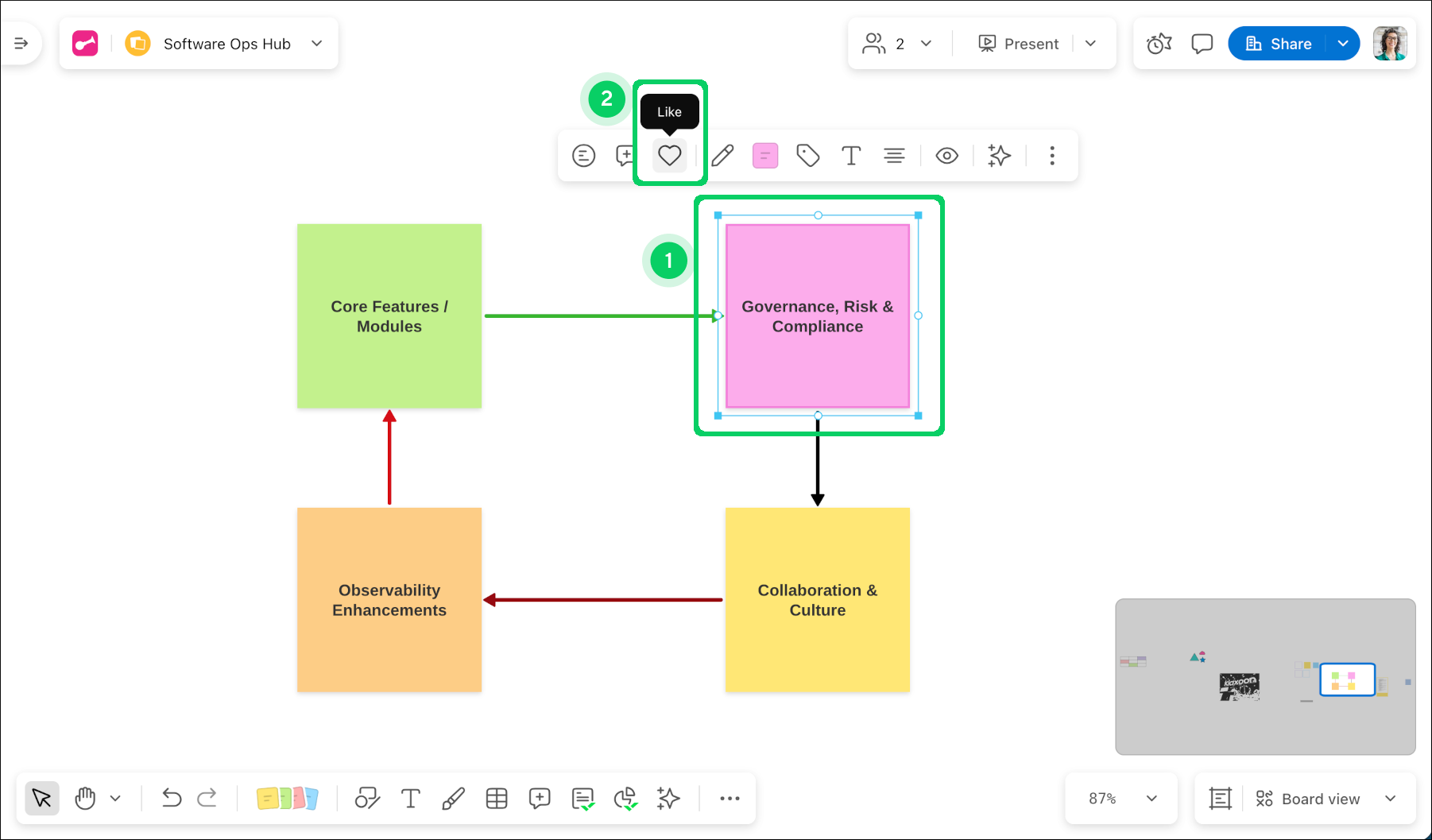Expand the Software Ops Hub dropdown

(317, 44)
